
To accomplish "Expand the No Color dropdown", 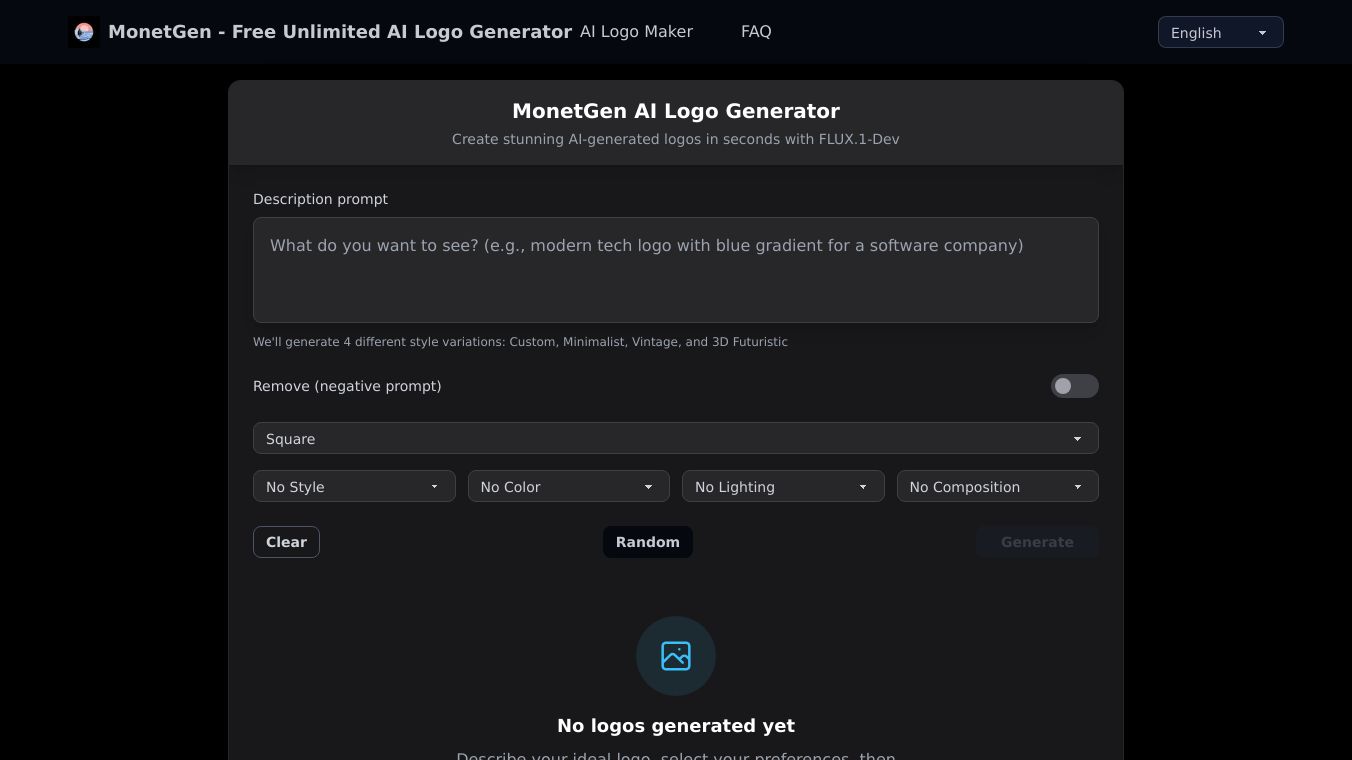I will (x=569, y=486).
